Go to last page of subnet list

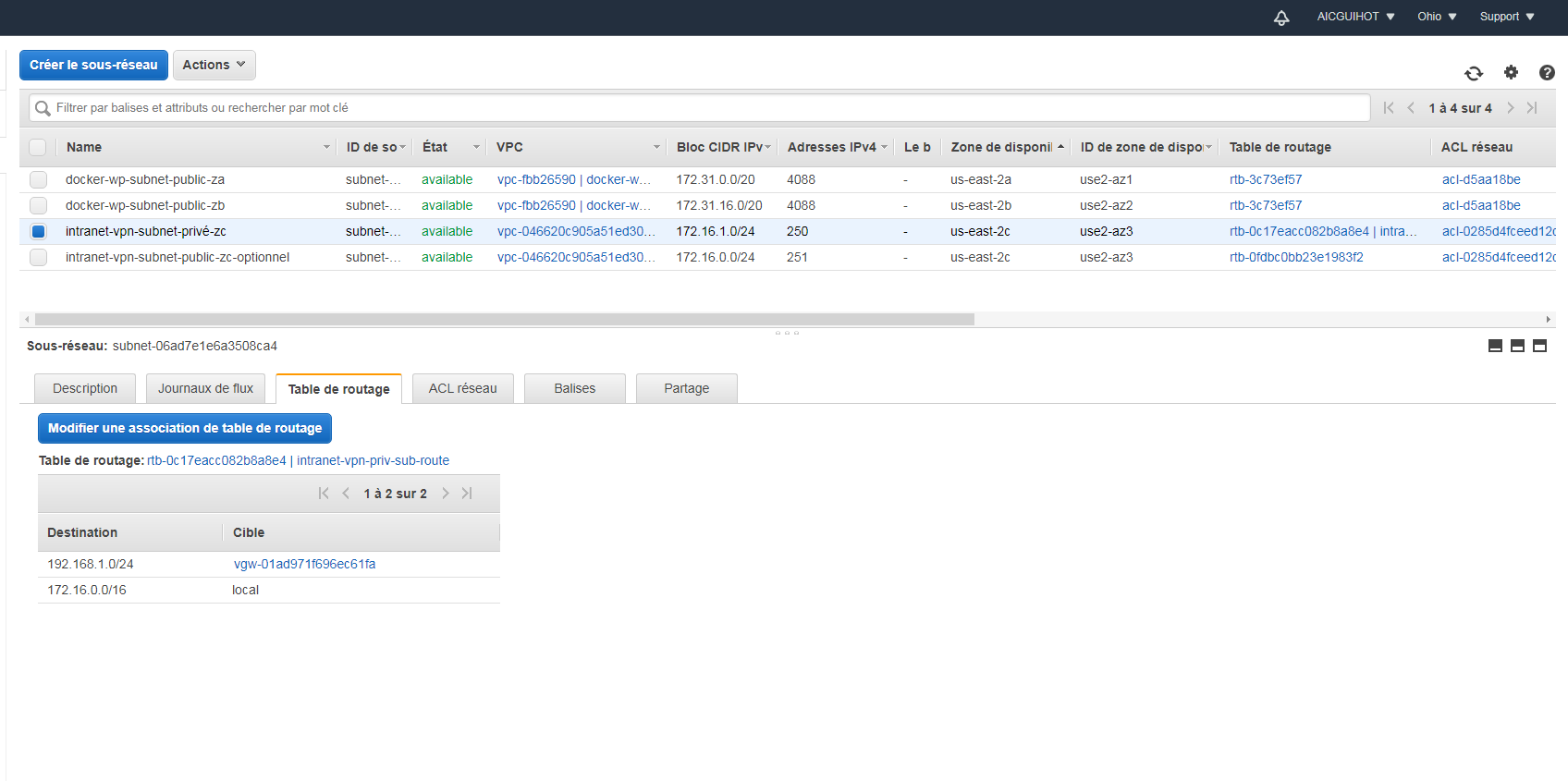point(1532,108)
